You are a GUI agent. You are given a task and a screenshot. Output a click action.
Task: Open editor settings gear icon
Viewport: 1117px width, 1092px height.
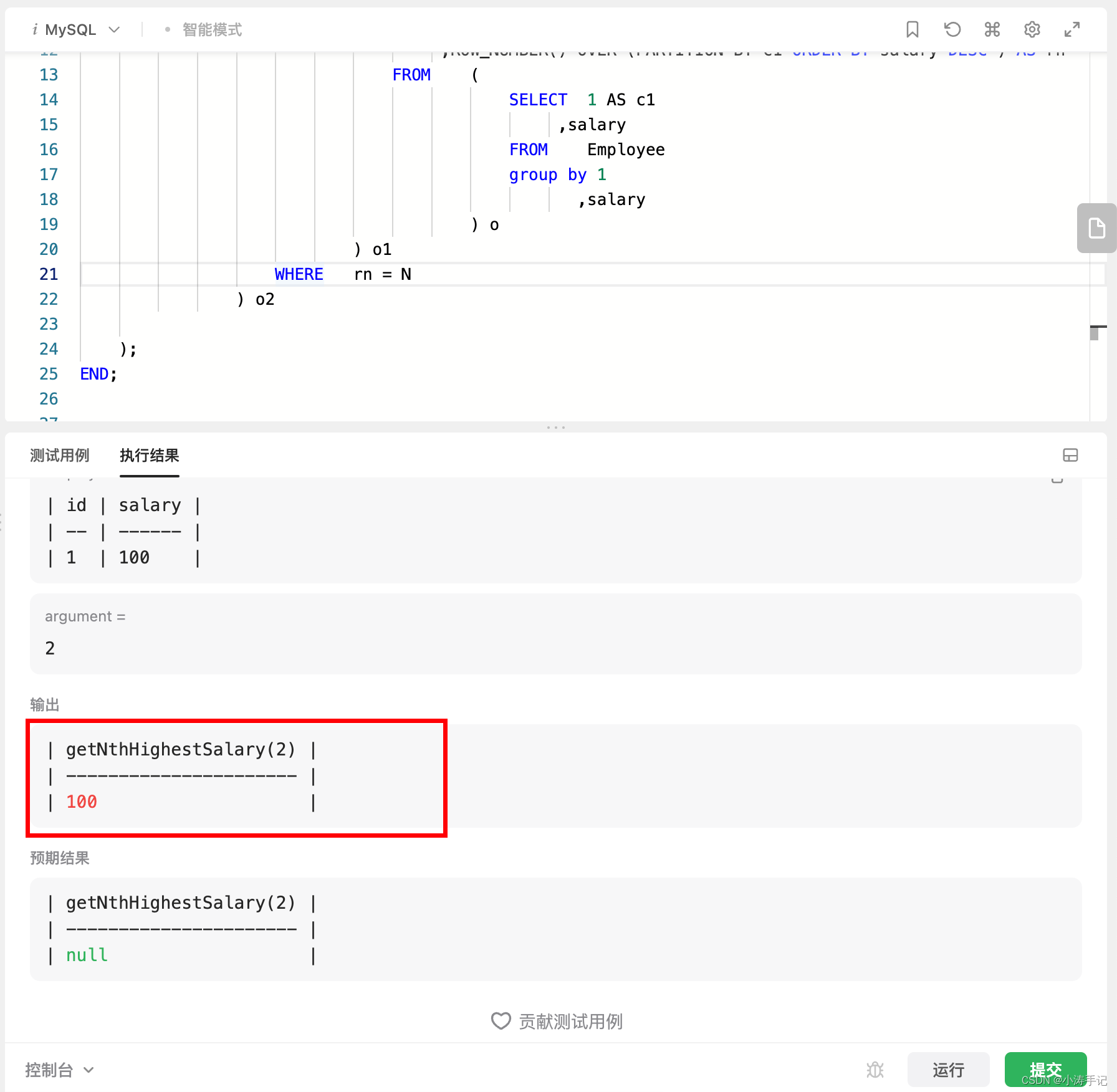pyautogui.click(x=1032, y=29)
